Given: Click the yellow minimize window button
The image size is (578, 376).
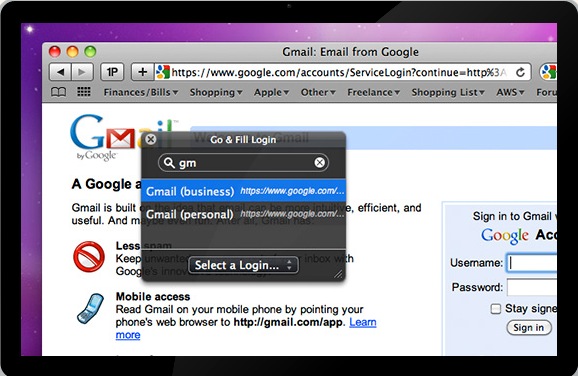Looking at the screenshot, I should [x=72, y=52].
